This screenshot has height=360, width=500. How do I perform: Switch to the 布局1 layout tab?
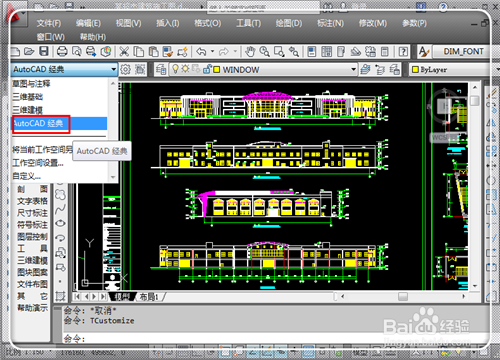149,297
